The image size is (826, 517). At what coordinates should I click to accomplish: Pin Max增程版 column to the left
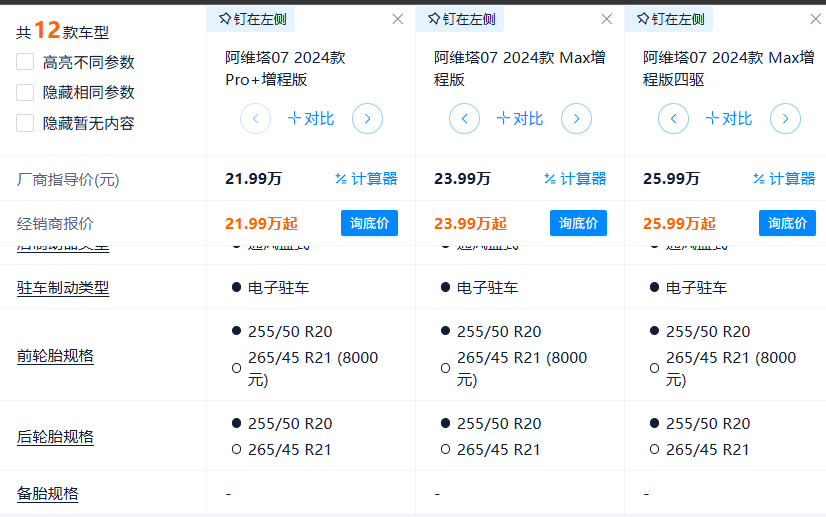point(462,19)
